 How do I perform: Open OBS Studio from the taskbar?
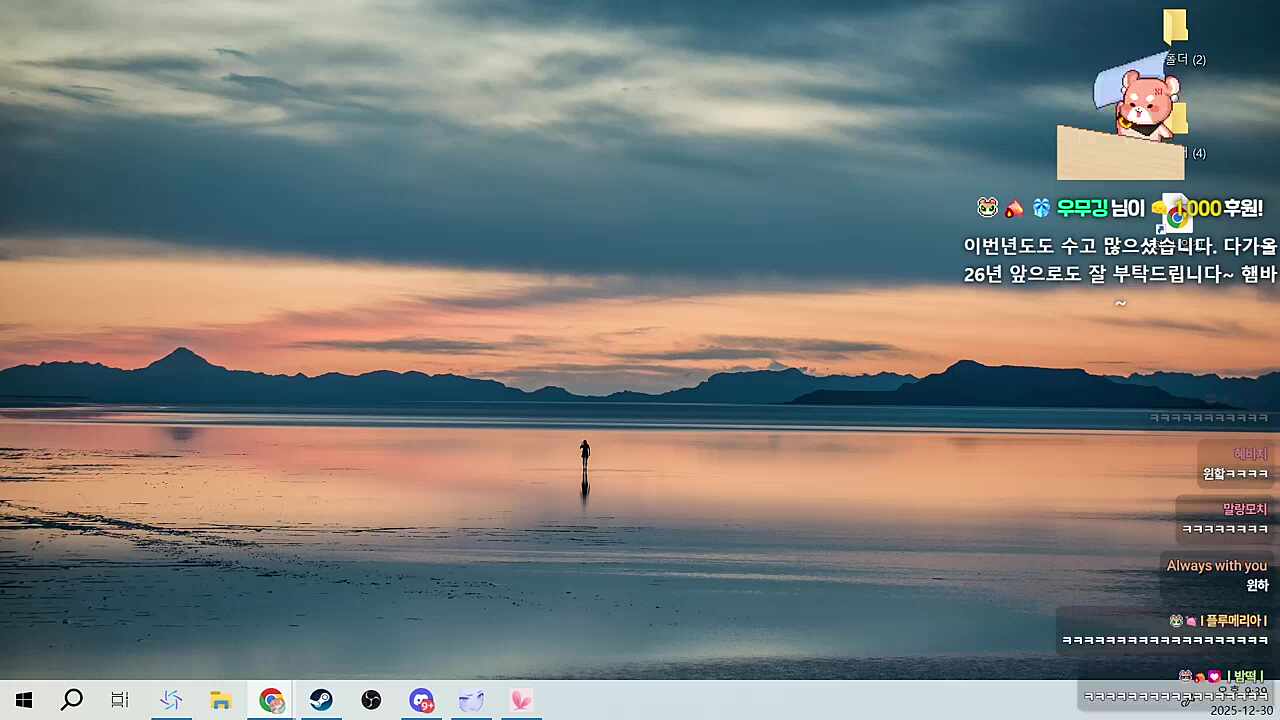(370, 700)
